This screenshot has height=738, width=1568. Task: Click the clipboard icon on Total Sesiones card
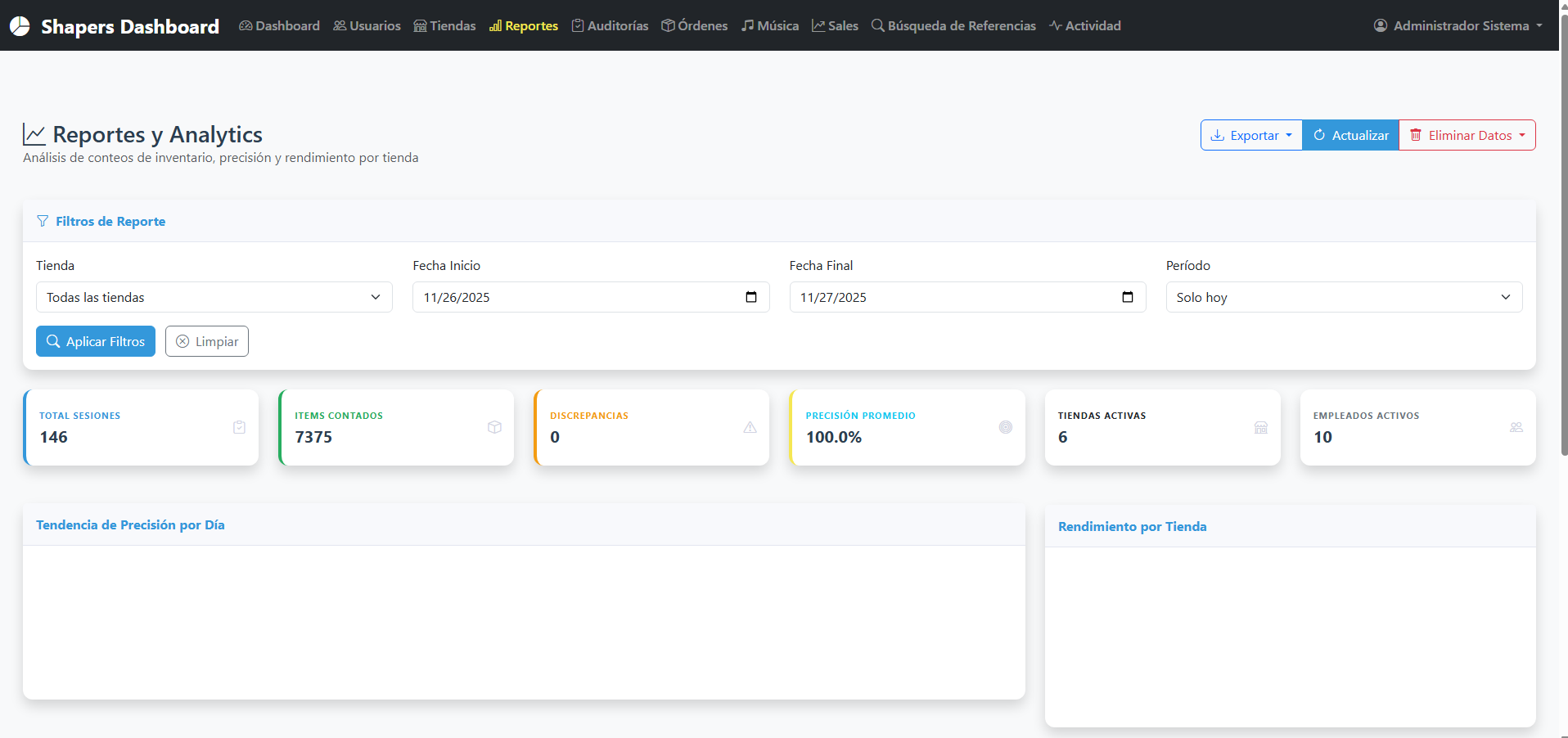[x=239, y=427]
